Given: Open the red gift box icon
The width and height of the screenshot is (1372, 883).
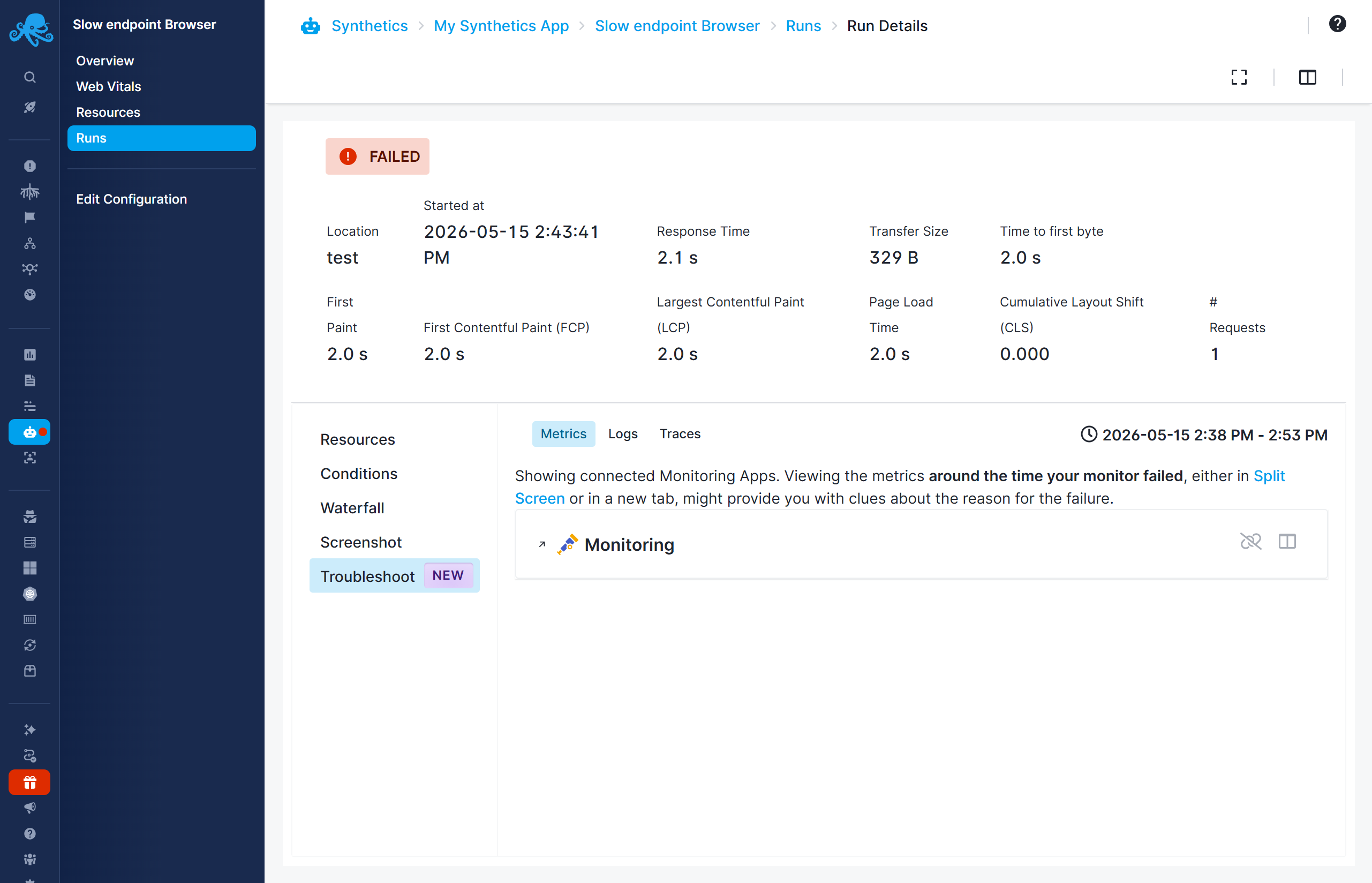Looking at the screenshot, I should click(29, 783).
